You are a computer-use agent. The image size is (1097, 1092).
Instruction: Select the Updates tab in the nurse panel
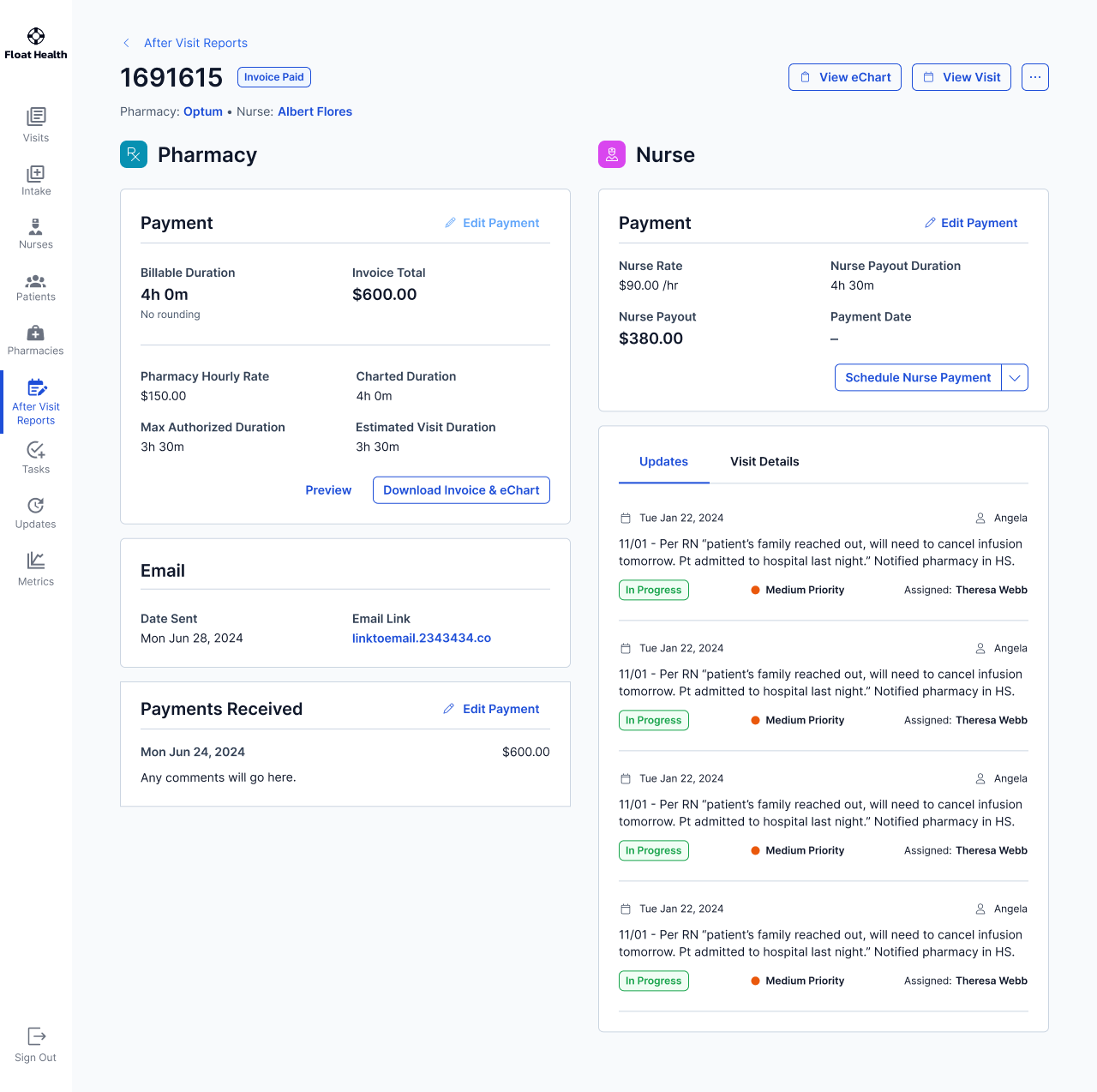point(663,461)
